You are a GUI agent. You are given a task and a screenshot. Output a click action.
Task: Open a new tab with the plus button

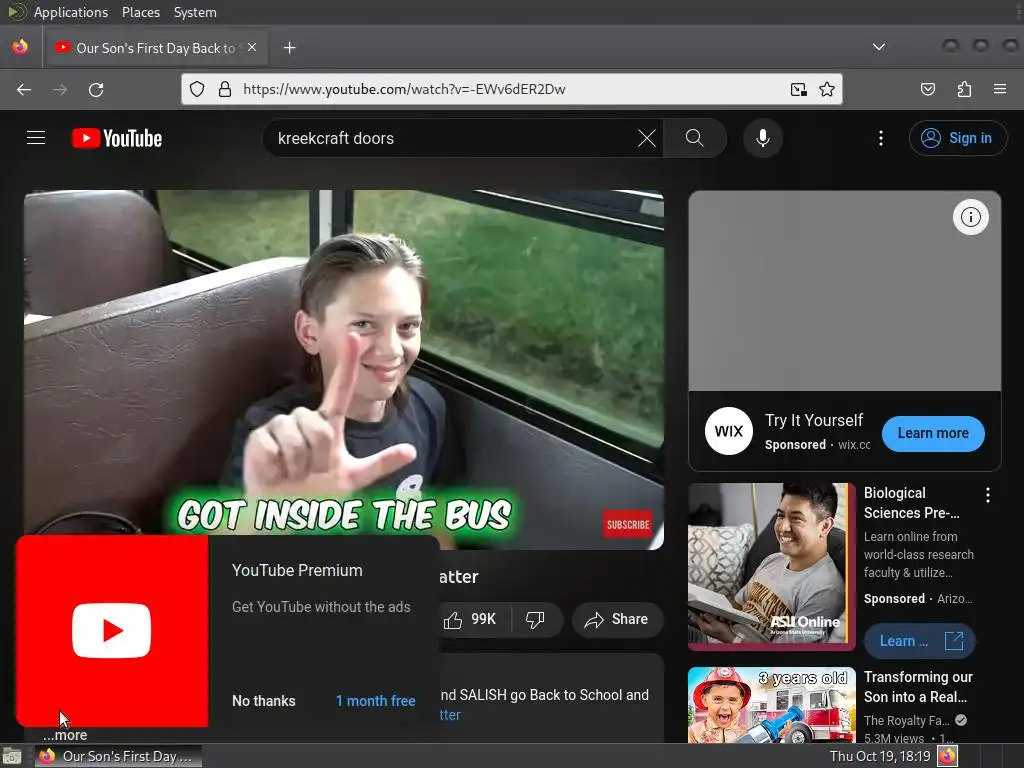tap(289, 48)
